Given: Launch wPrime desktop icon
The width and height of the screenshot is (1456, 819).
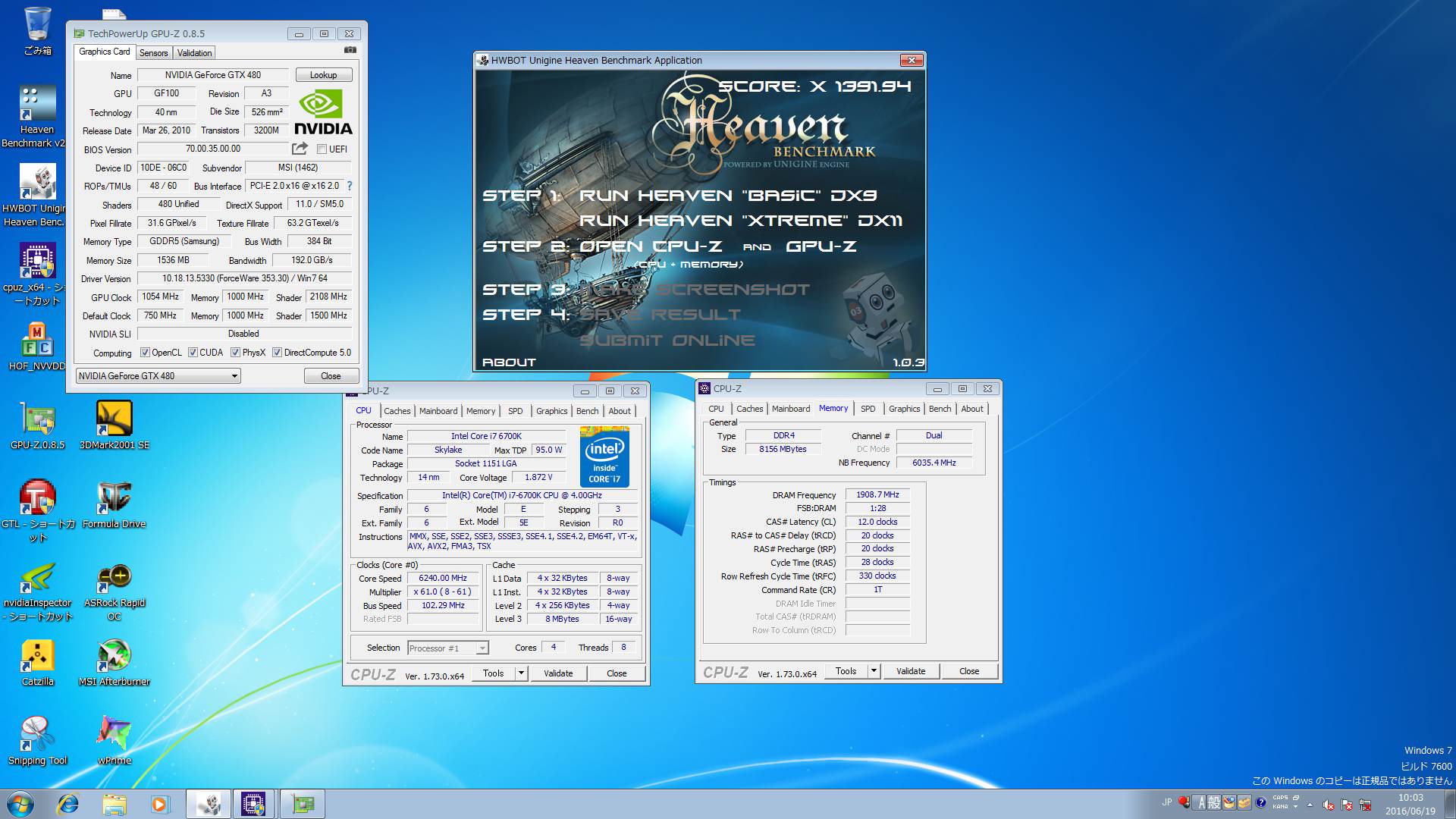Looking at the screenshot, I should (114, 741).
